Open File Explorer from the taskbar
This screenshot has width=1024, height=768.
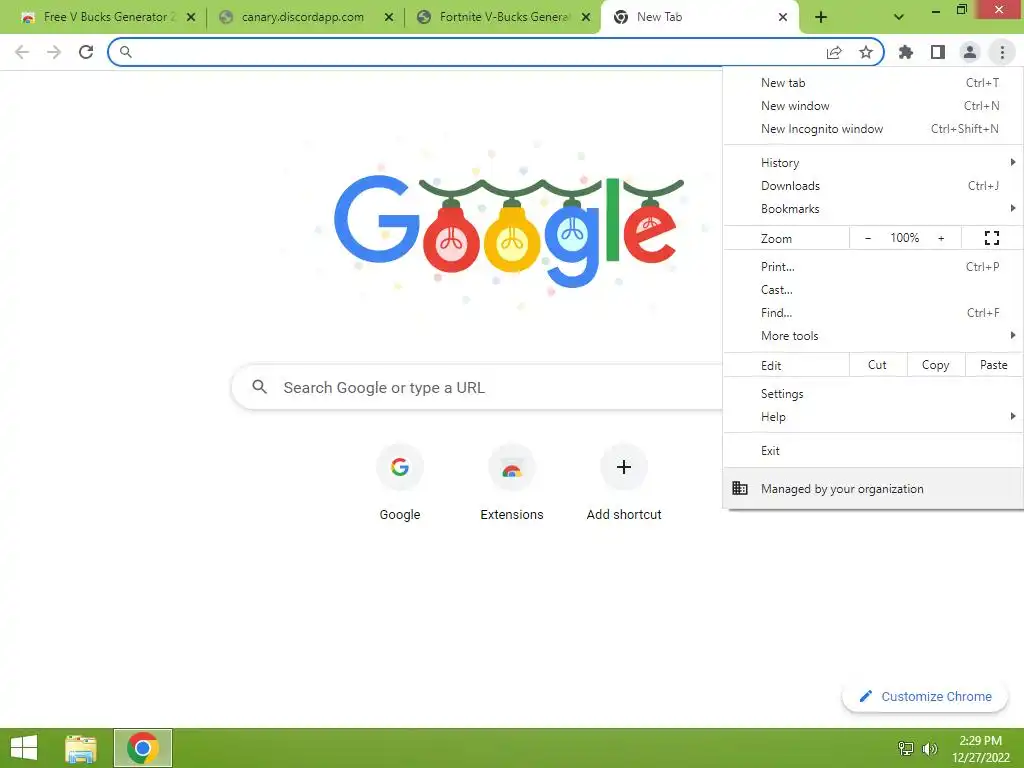pos(81,748)
